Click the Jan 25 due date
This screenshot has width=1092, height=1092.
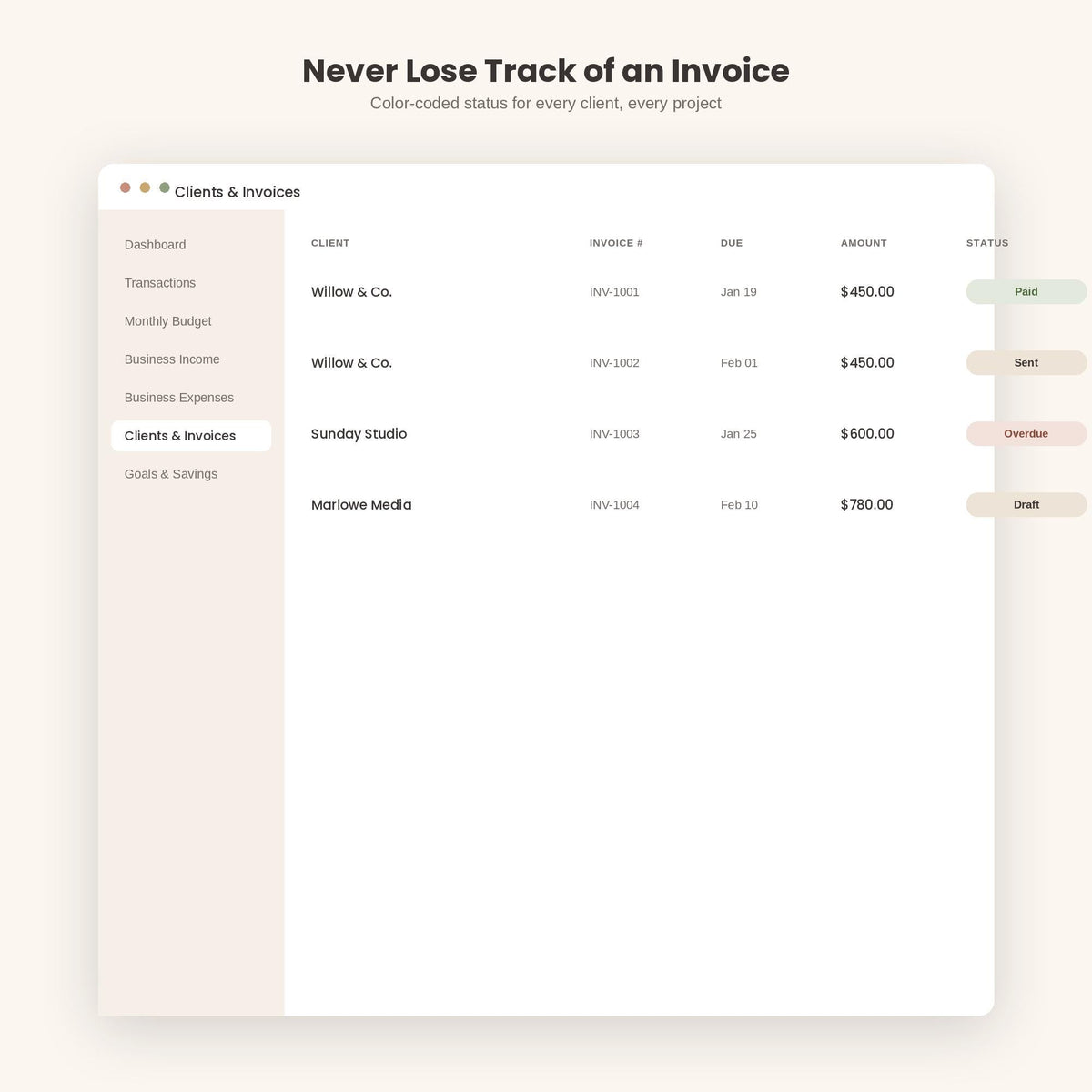[x=739, y=434]
